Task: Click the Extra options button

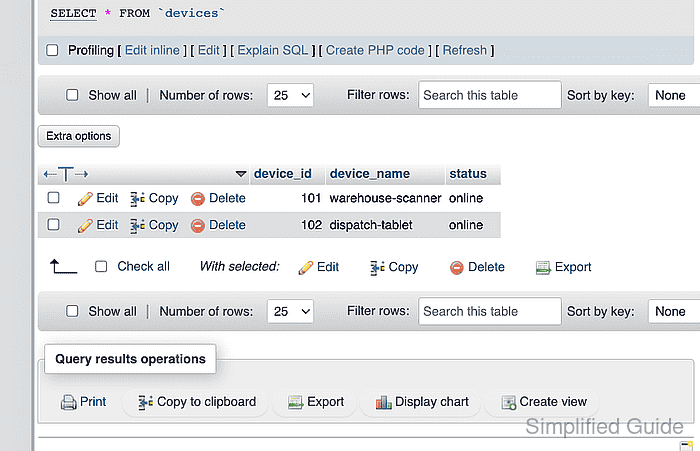Action: (79, 136)
